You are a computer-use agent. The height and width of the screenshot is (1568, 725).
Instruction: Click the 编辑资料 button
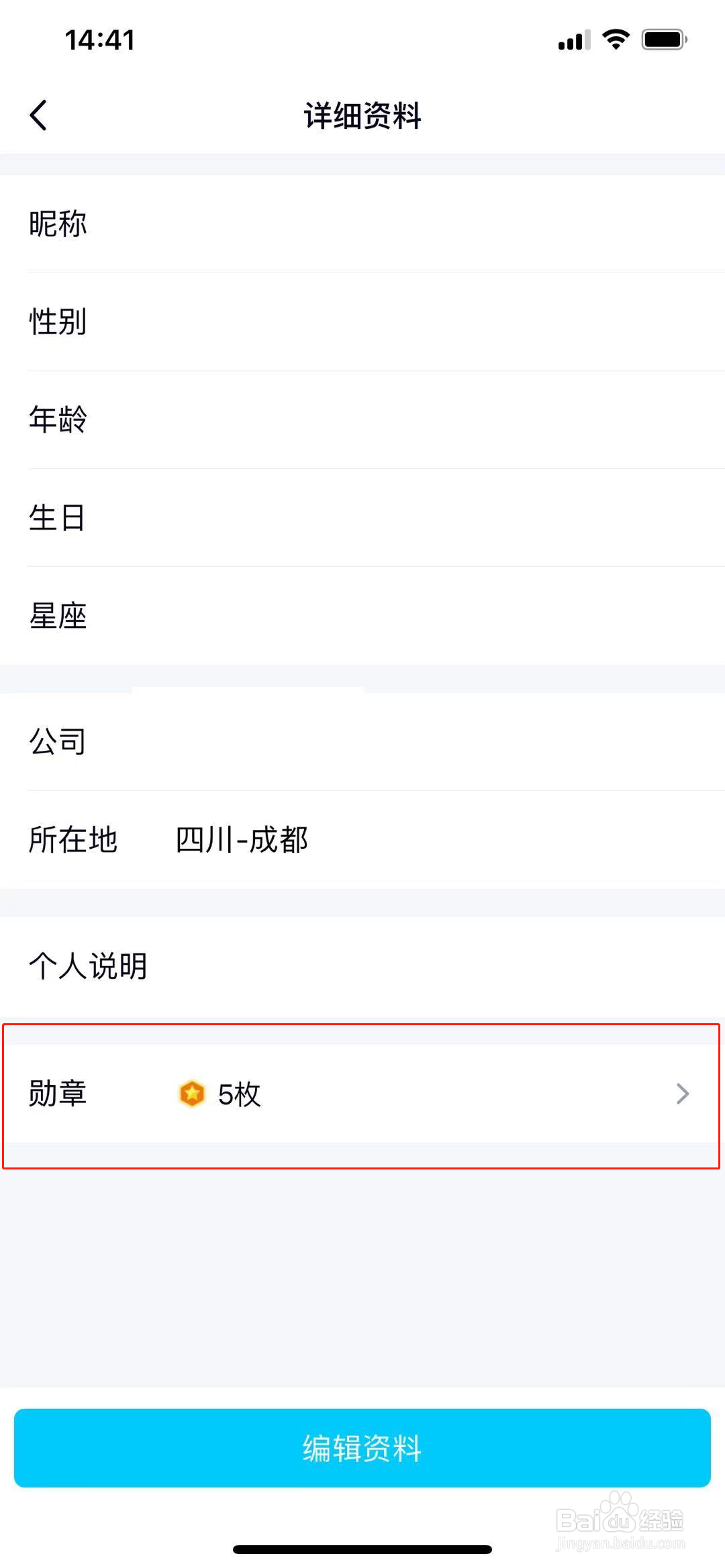tap(362, 1448)
